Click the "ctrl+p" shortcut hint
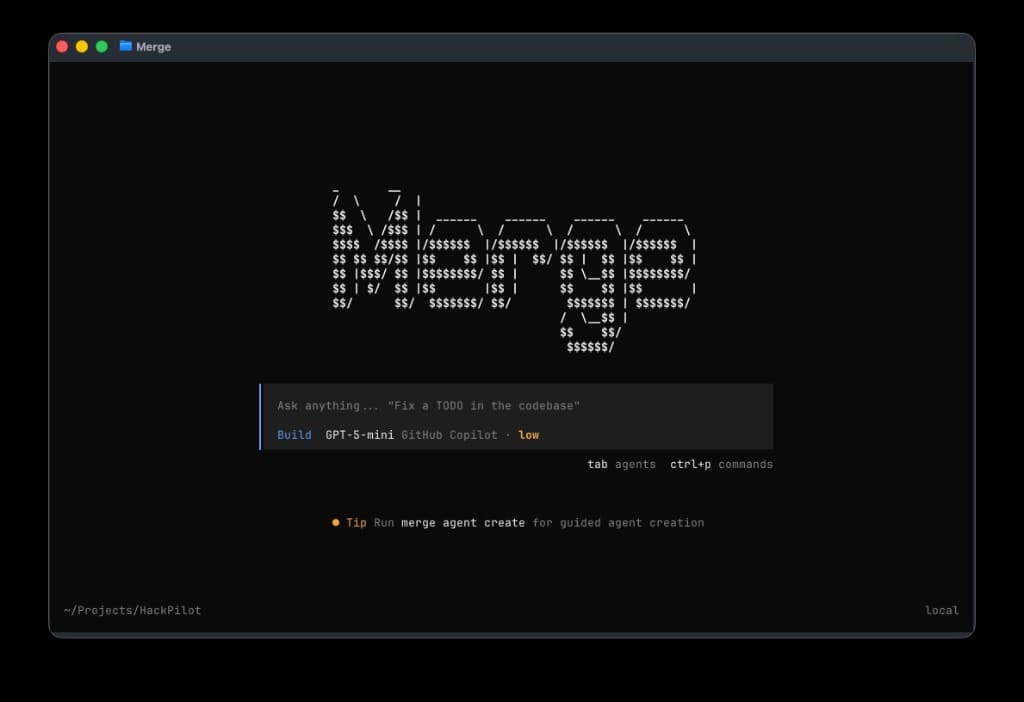 click(x=690, y=464)
